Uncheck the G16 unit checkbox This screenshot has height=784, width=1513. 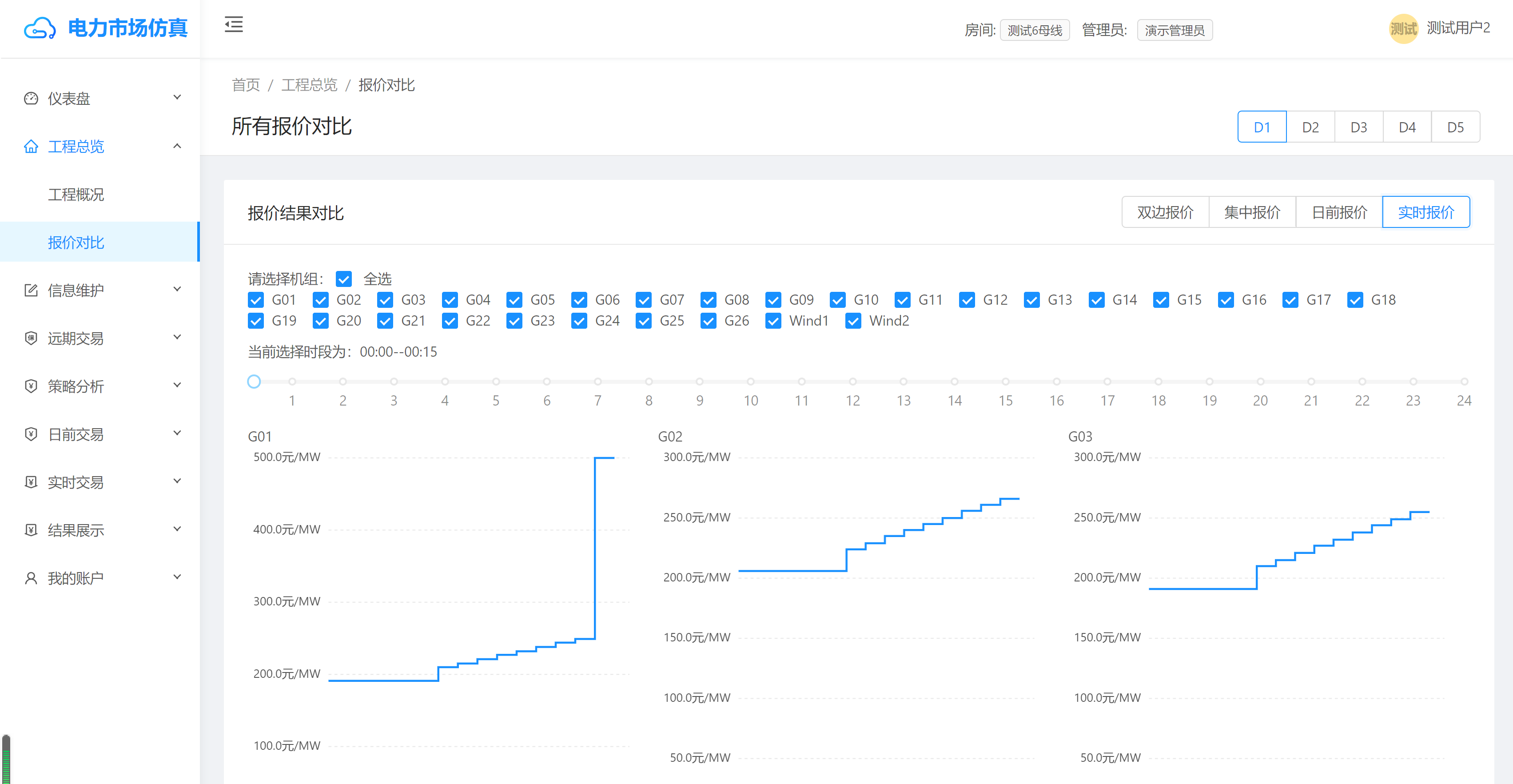coord(1226,300)
